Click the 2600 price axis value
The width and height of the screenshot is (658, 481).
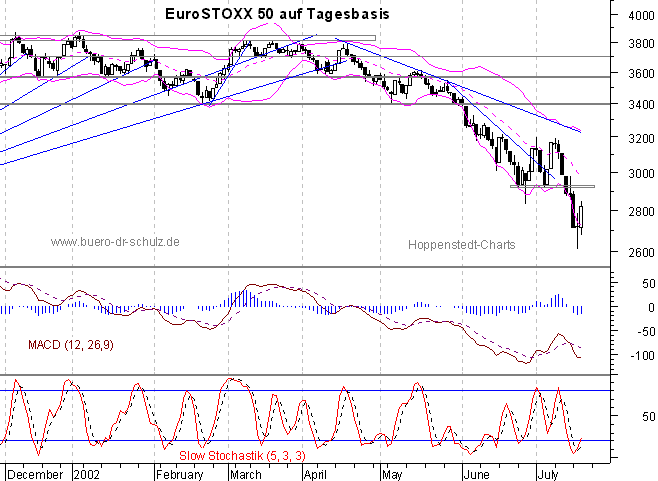(642, 252)
